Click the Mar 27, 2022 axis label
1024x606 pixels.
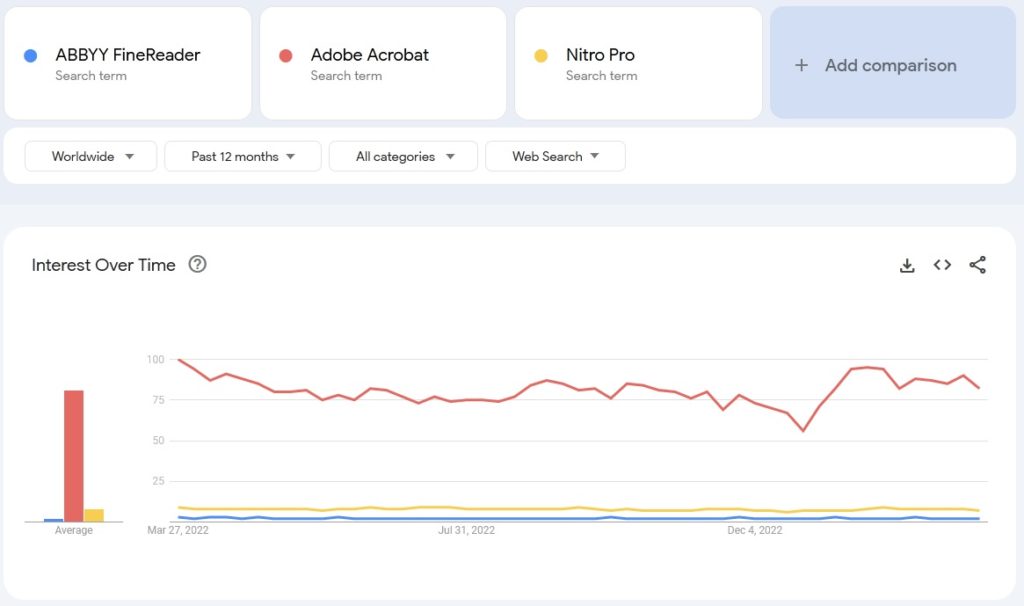(x=178, y=530)
